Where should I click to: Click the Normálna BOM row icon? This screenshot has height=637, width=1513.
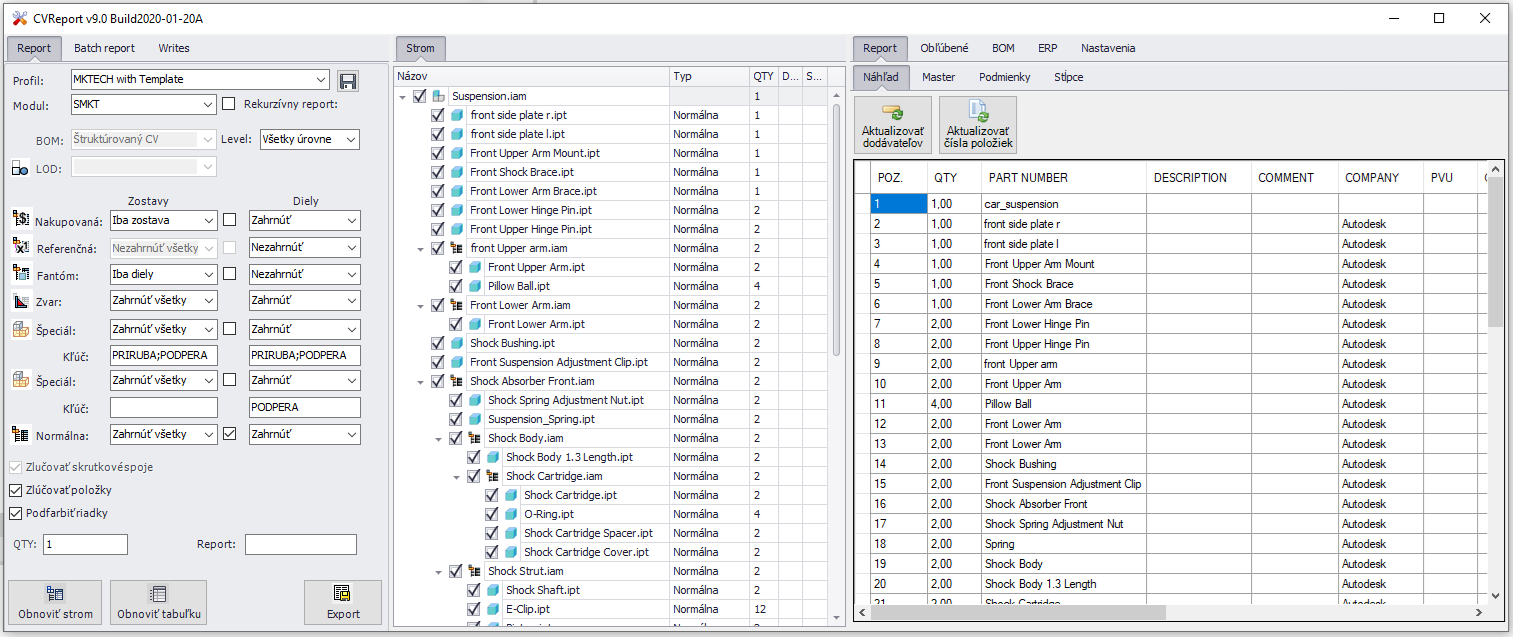click(18, 433)
